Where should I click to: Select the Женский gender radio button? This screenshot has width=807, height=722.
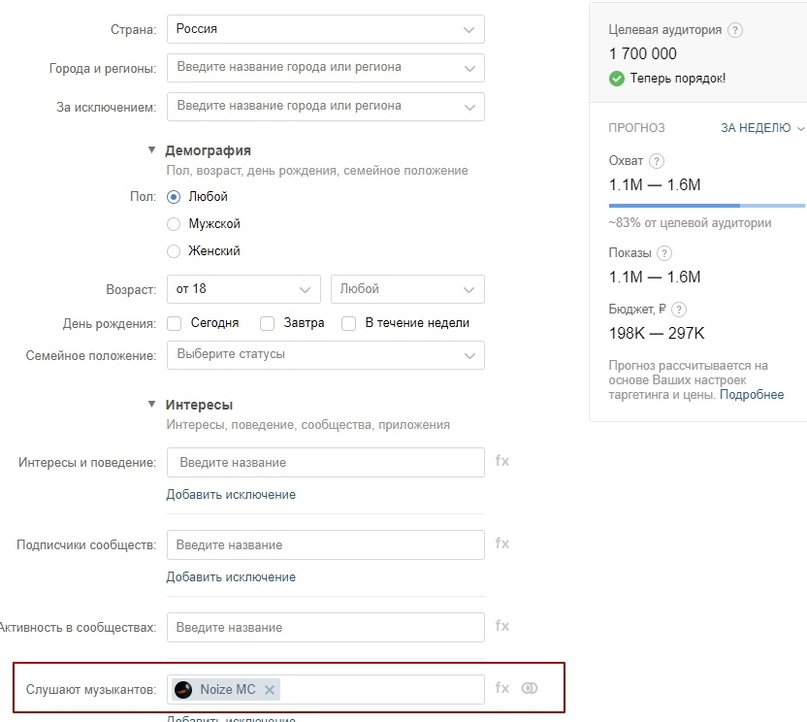(174, 251)
